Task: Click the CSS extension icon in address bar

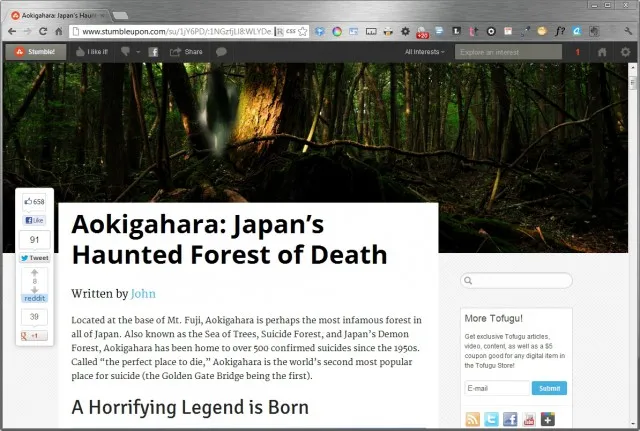Action: point(291,31)
